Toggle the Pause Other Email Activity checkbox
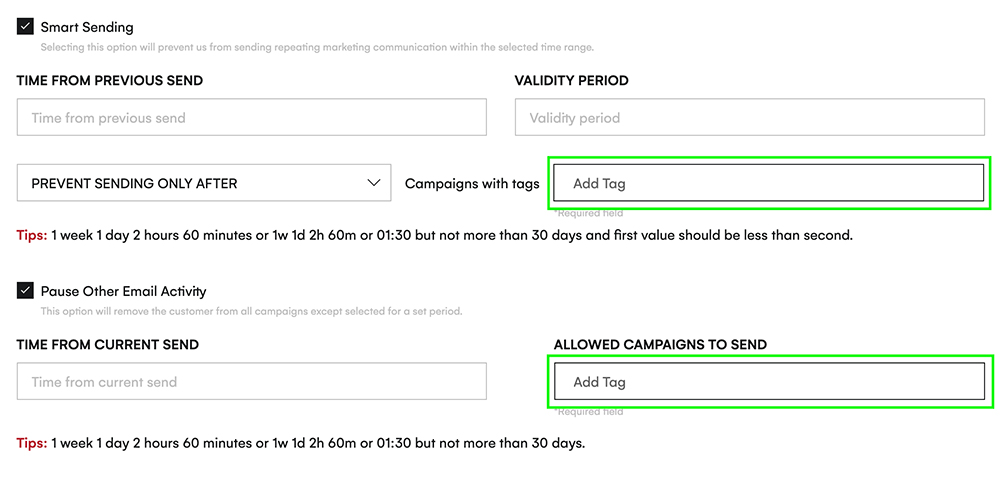1000x487 pixels. 25,291
